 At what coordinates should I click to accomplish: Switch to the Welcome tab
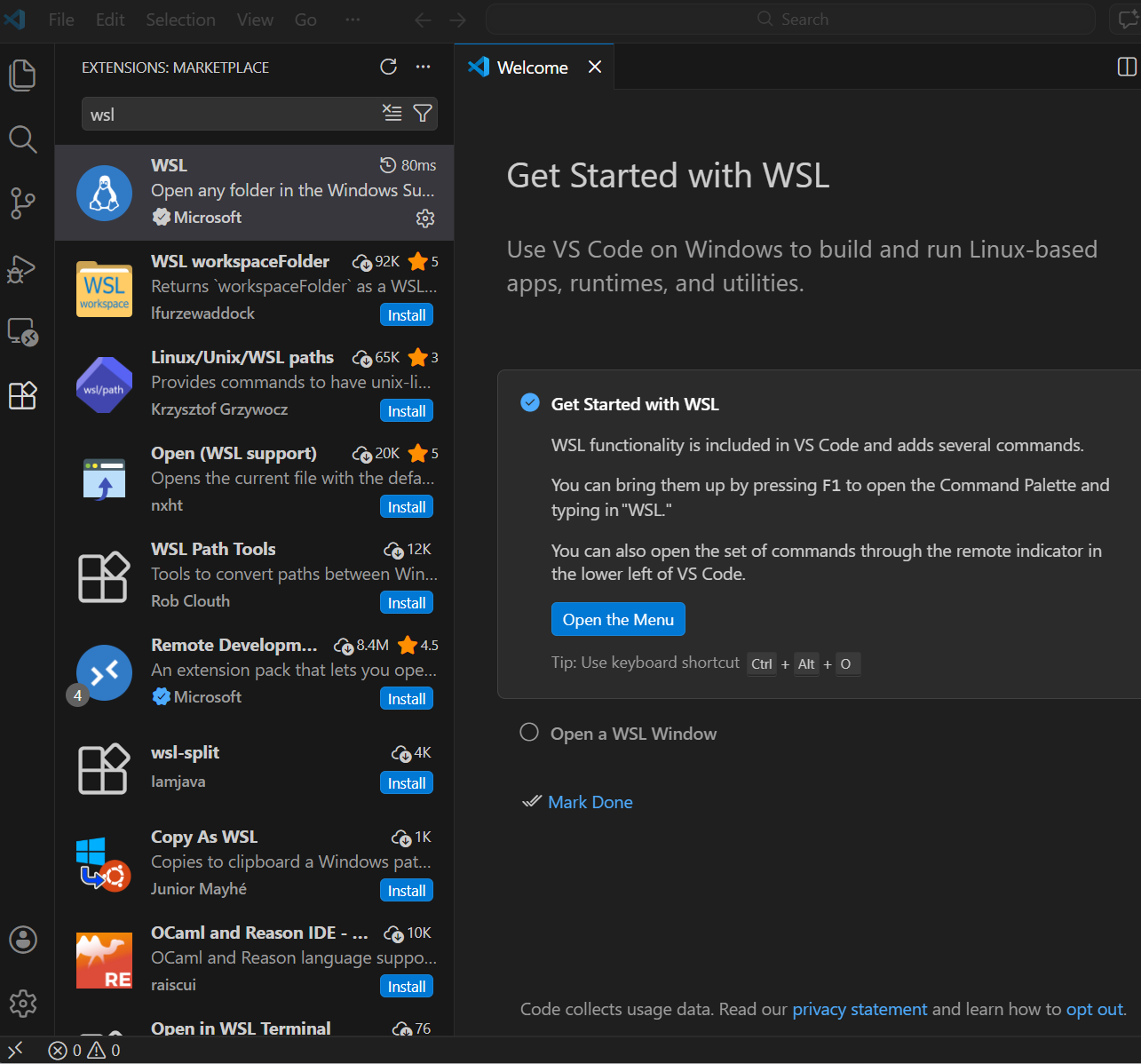[x=533, y=67]
